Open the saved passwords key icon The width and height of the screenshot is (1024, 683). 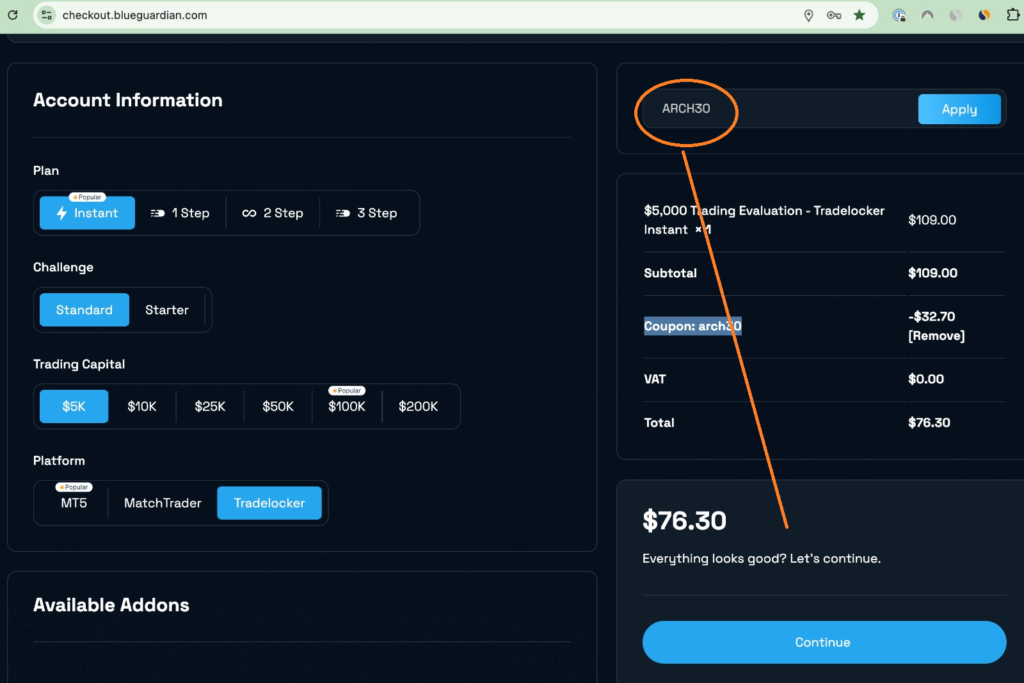click(x=834, y=15)
